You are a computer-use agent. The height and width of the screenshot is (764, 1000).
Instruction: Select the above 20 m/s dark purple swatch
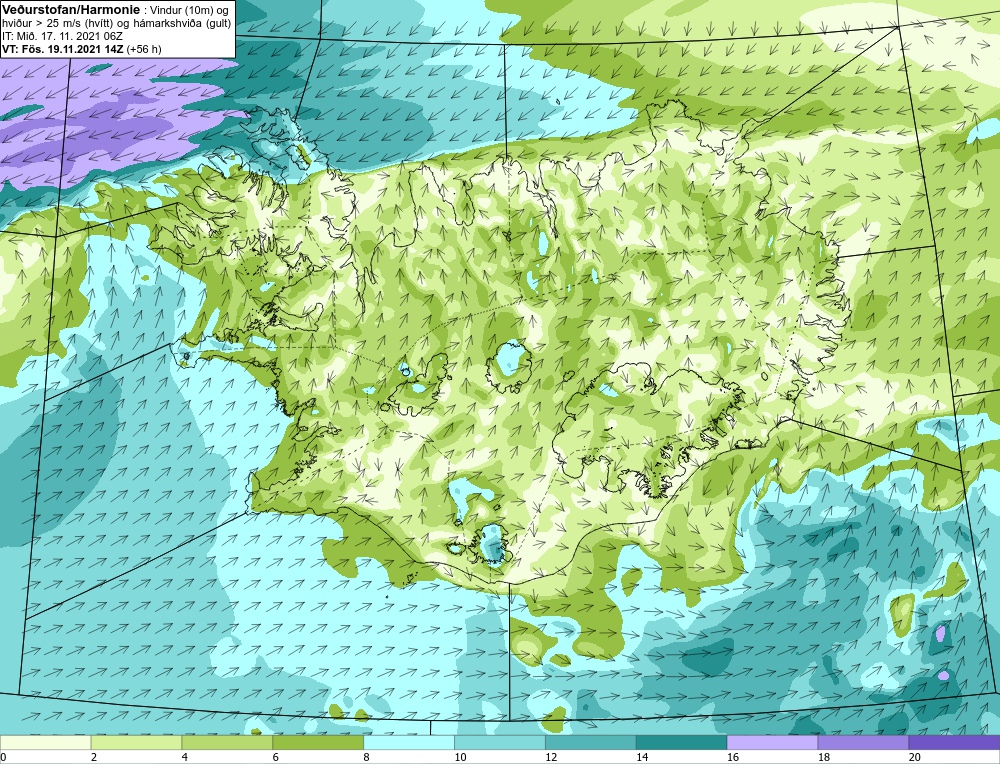pyautogui.click(x=954, y=742)
